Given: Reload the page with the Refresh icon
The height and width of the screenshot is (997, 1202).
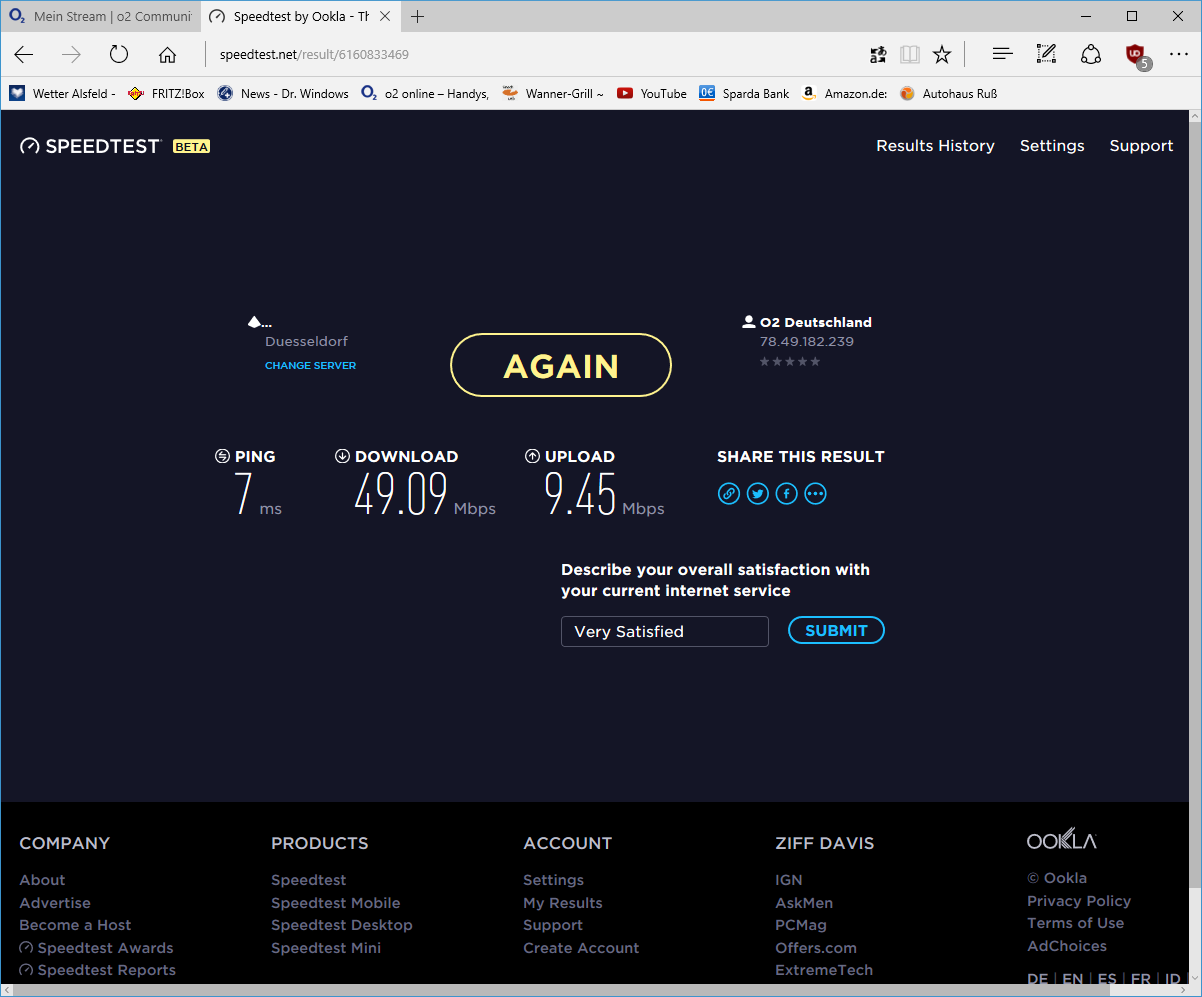Looking at the screenshot, I should coord(119,55).
